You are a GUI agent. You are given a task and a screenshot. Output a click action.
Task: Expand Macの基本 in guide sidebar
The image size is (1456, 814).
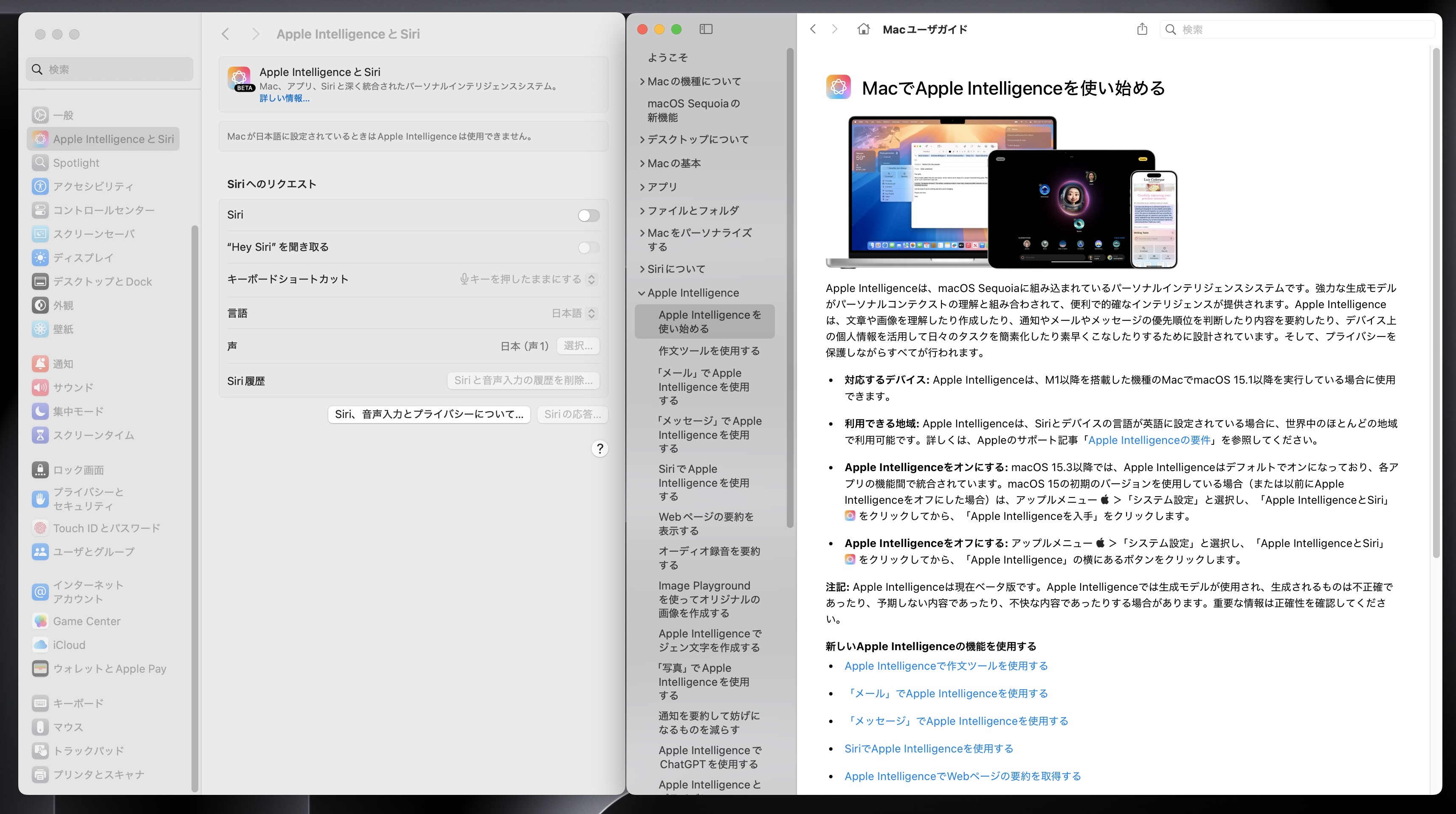[642, 163]
